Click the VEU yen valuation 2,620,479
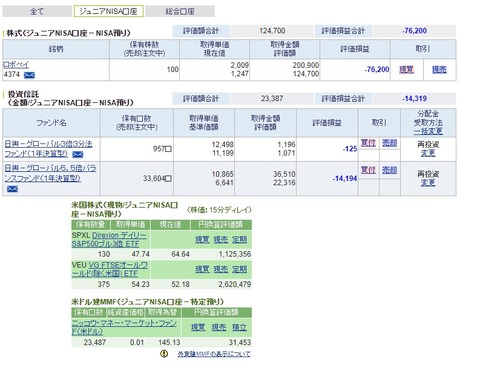 pyautogui.click(x=235, y=284)
